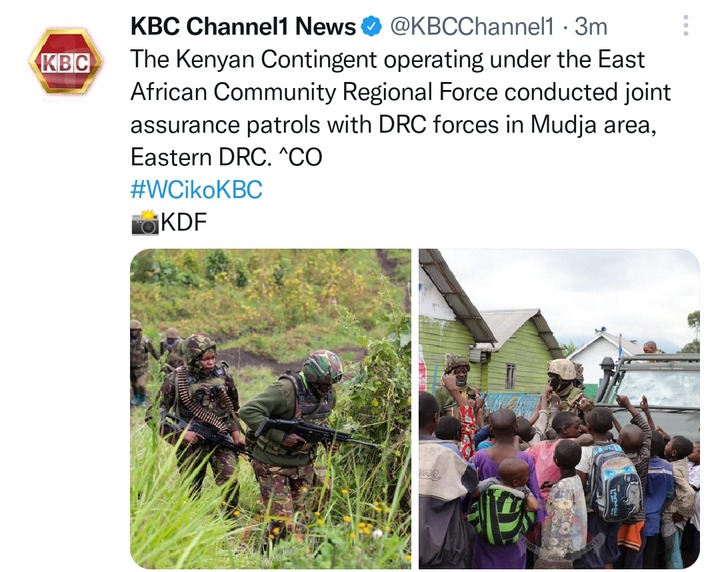Open the #WCikoKBC hashtag
This screenshot has height=572, width=720.
197,190
